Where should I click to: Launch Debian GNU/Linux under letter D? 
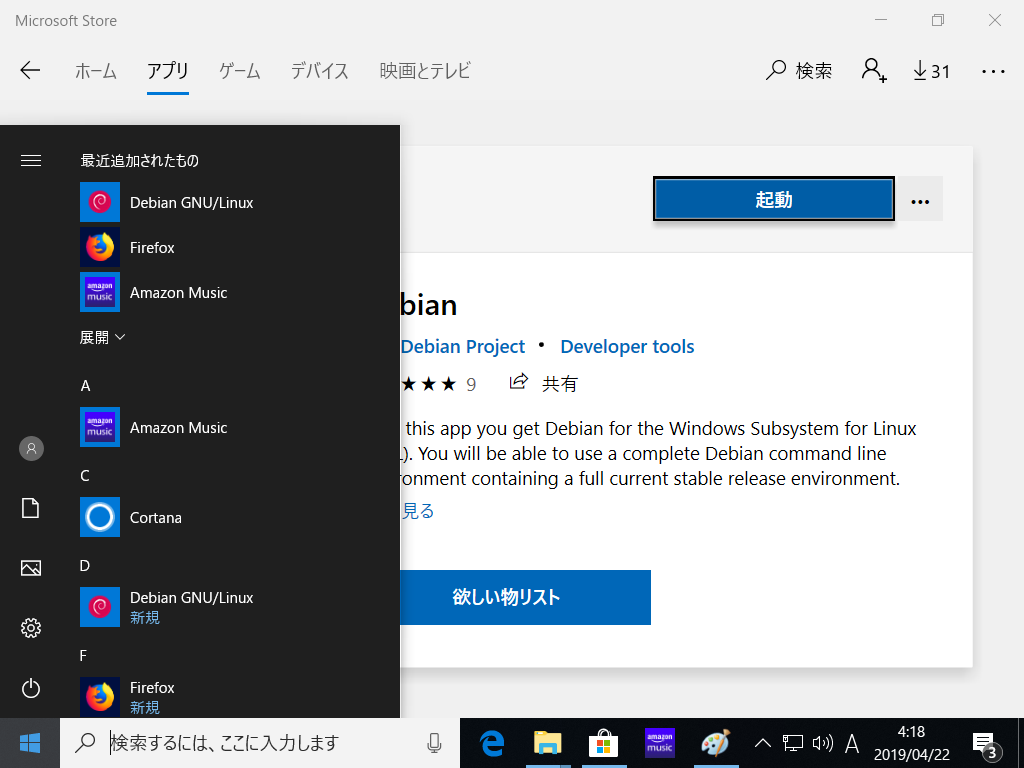point(239,607)
